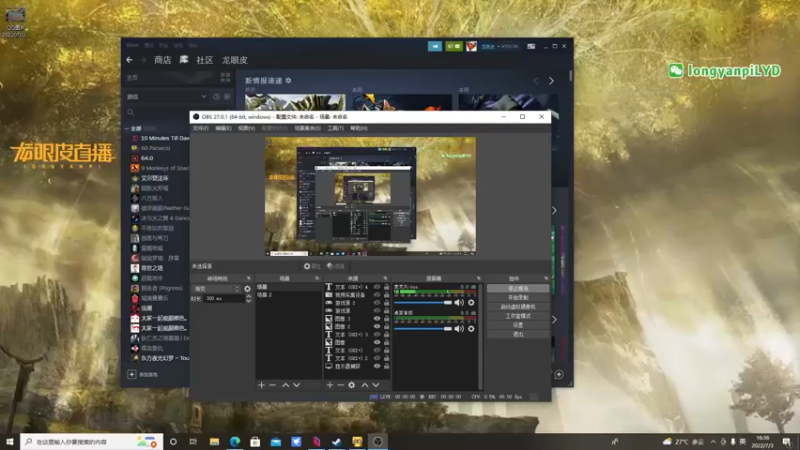Image resolution: width=800 pixels, height=450 pixels.
Task: Click ready-to-play filter icon in Steam sidebar
Action: (227, 96)
